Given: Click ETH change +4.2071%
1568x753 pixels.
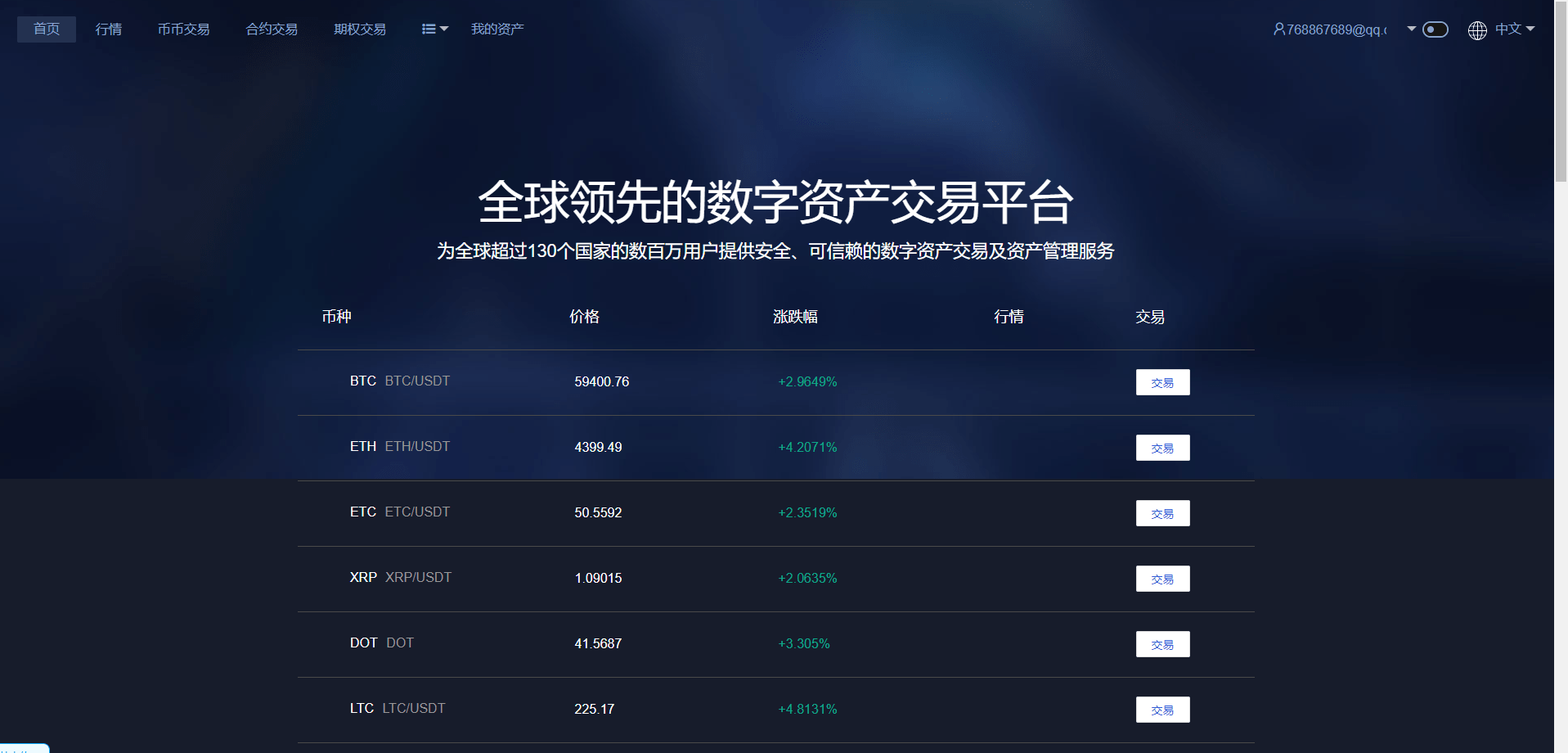Looking at the screenshot, I should pos(807,448).
